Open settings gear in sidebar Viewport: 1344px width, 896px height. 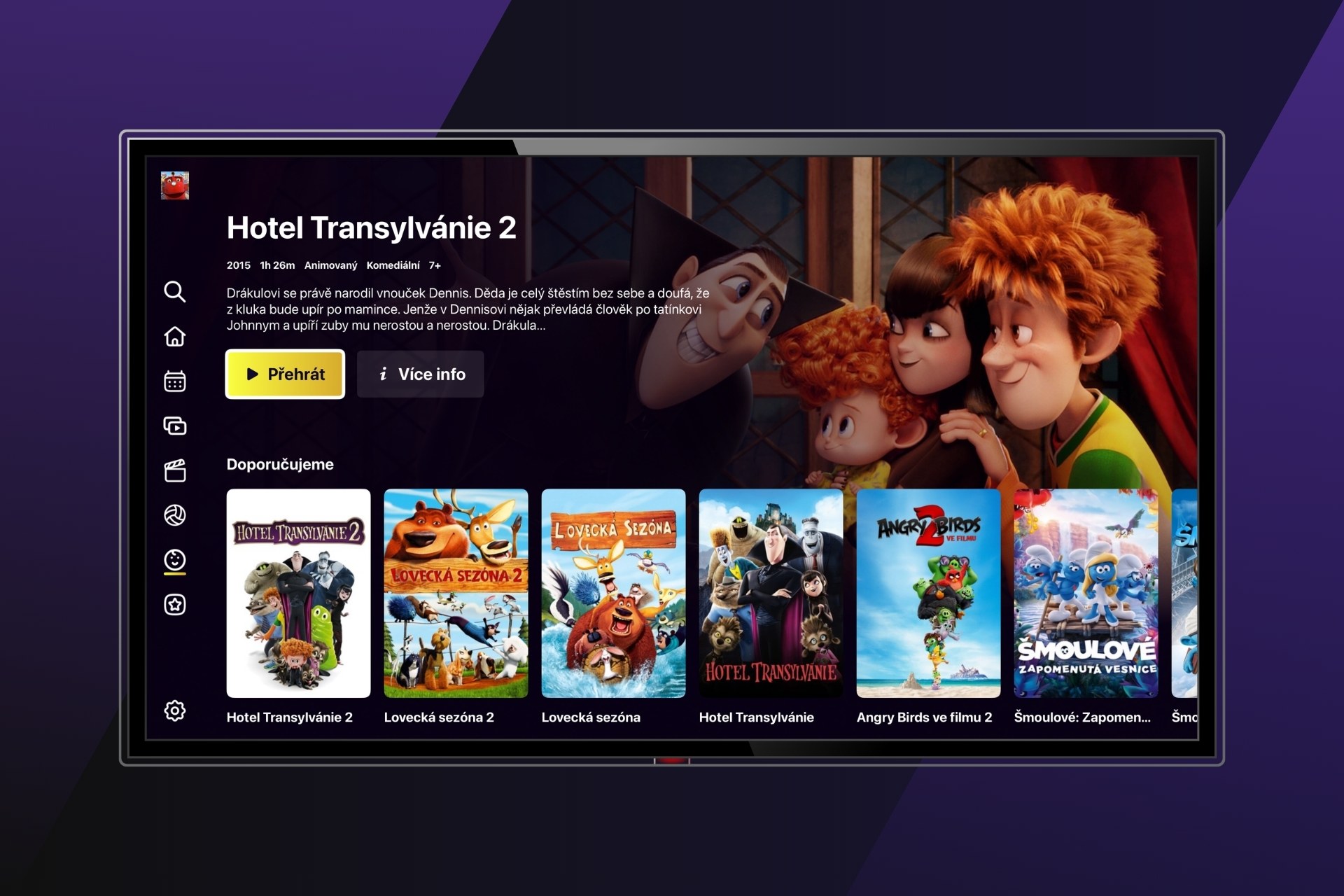[x=174, y=710]
